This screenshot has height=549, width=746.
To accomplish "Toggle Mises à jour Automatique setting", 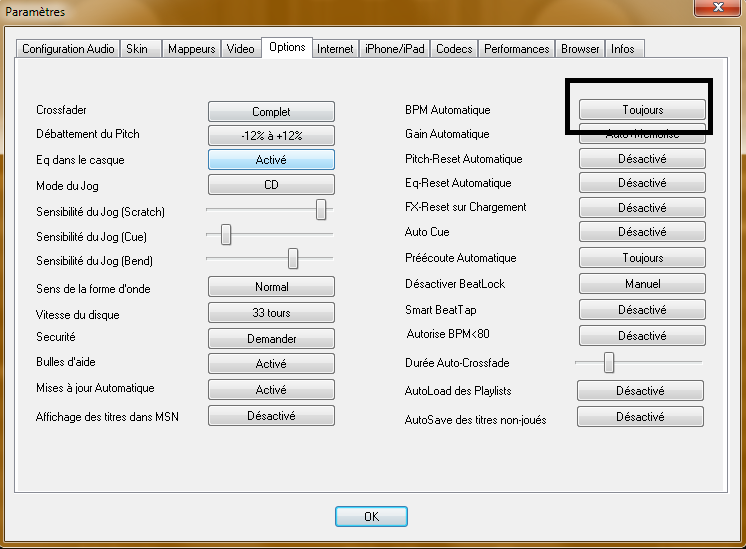I will coord(271,390).
